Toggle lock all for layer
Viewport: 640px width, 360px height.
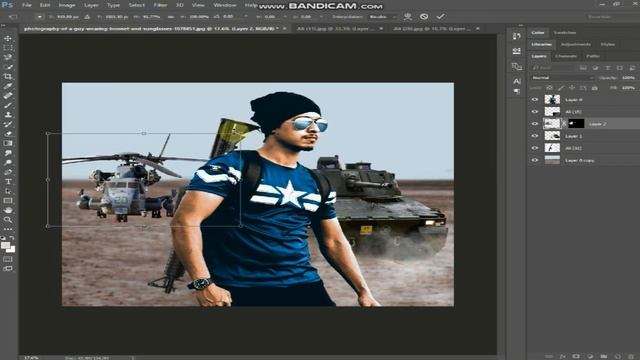point(594,88)
